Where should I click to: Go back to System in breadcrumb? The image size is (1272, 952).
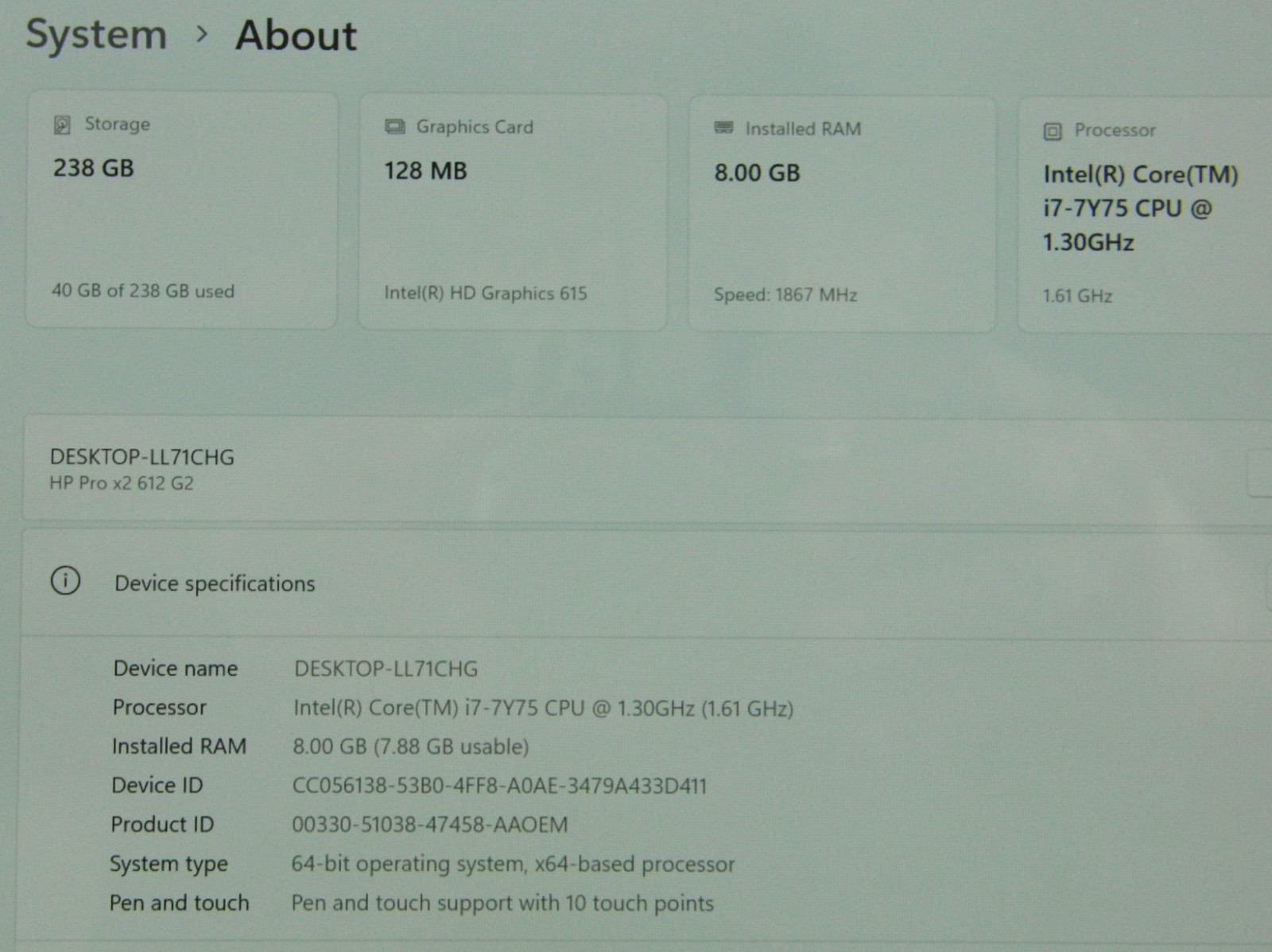[x=96, y=35]
